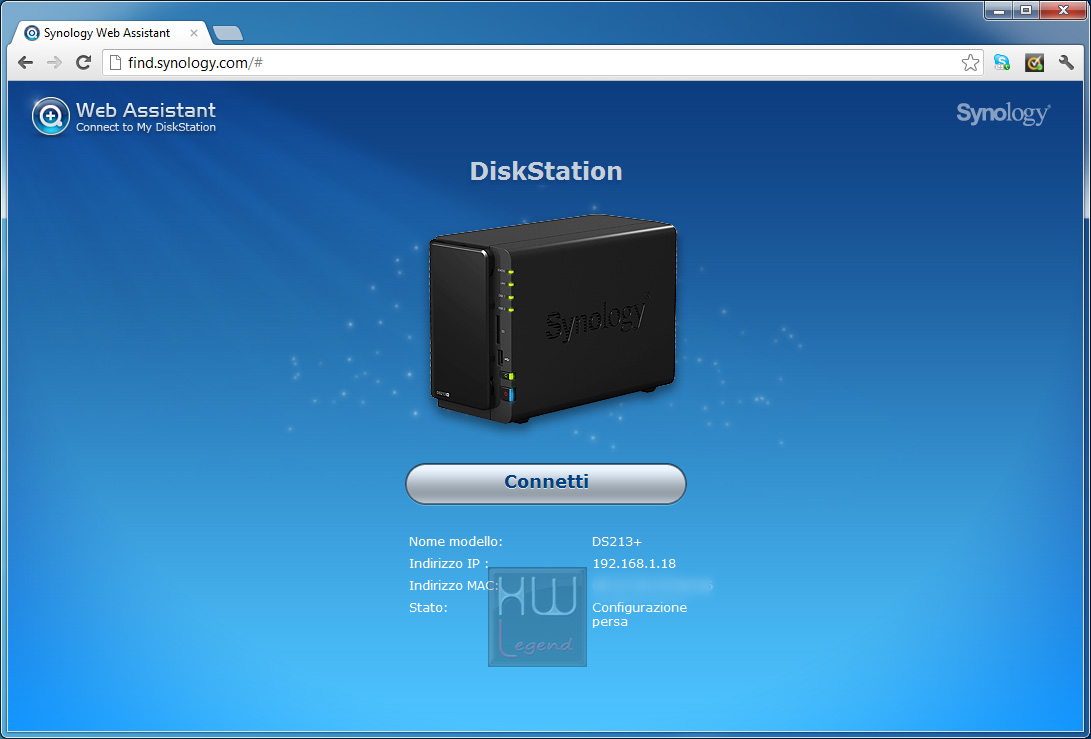
Task: Click the yellow checkmark extension icon
Action: 1035,63
